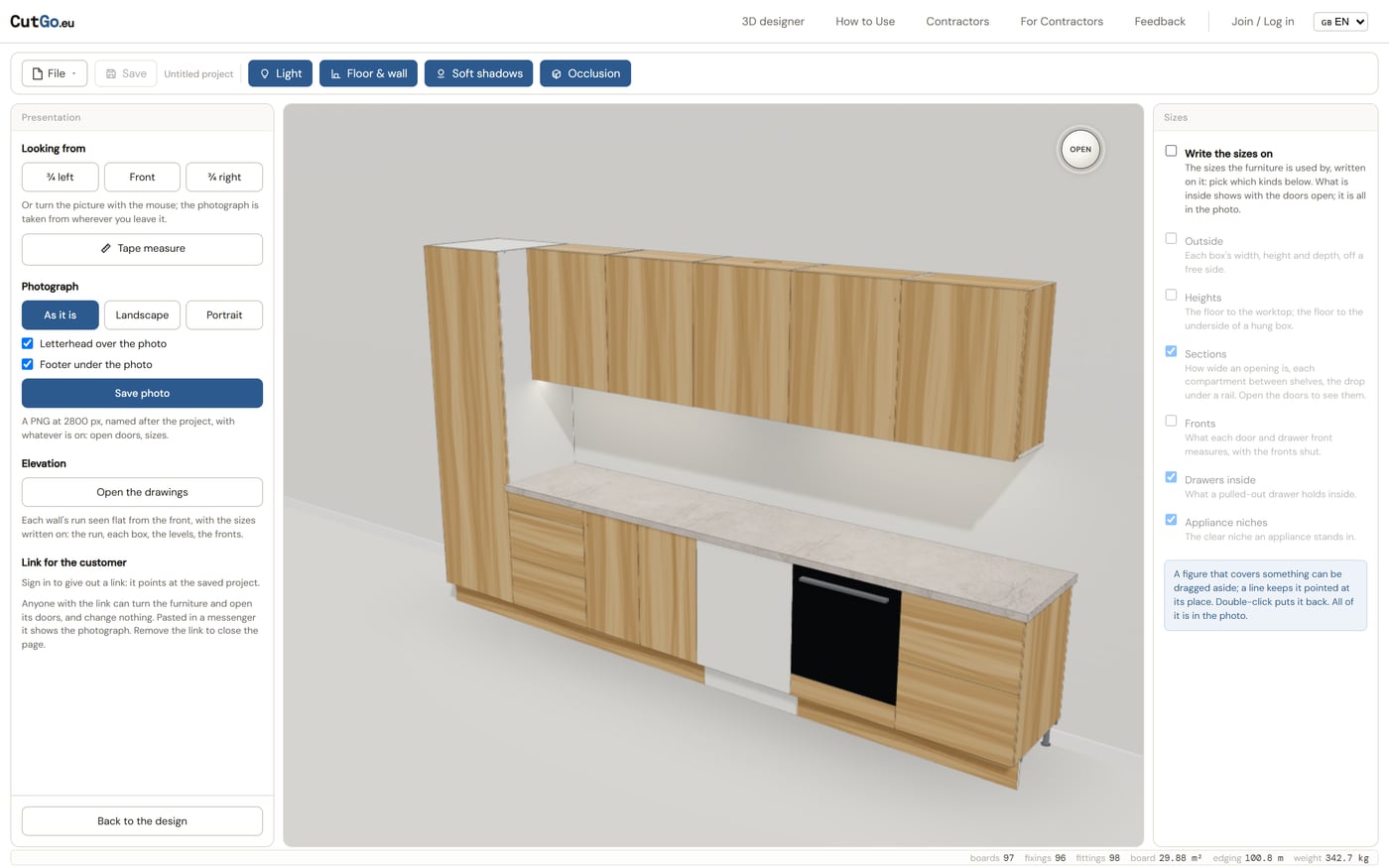The width and height of the screenshot is (1389, 868).
Task: Toggle the Appliance niches checkbox
Action: (1171, 520)
